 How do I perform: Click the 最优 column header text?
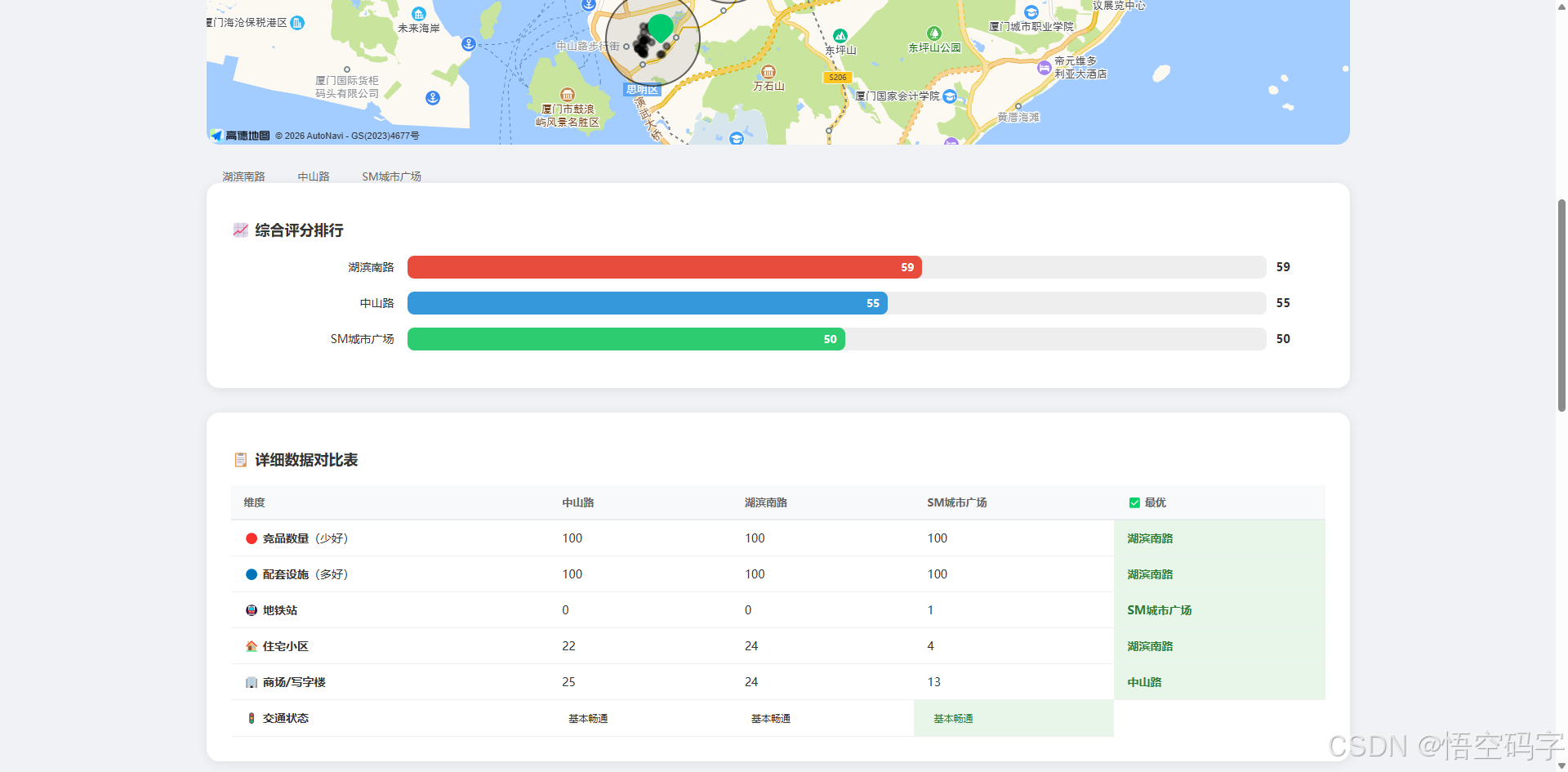pyautogui.click(x=1156, y=502)
